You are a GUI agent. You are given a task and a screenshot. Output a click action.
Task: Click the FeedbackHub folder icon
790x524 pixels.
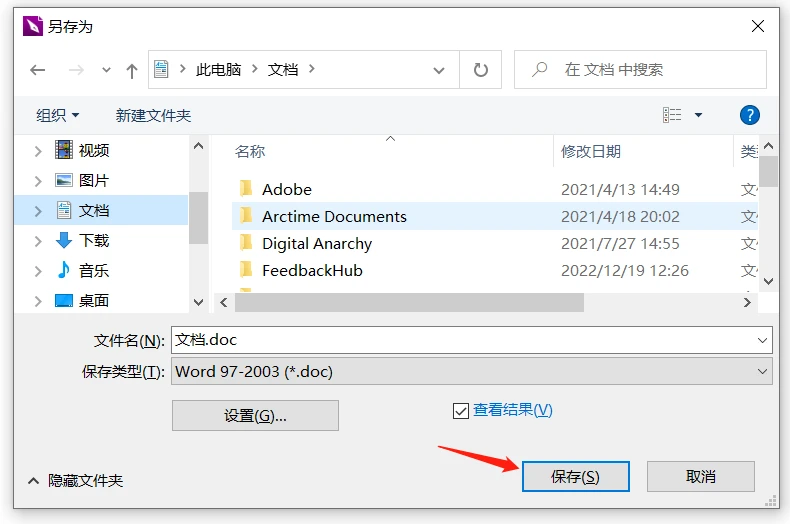246,270
